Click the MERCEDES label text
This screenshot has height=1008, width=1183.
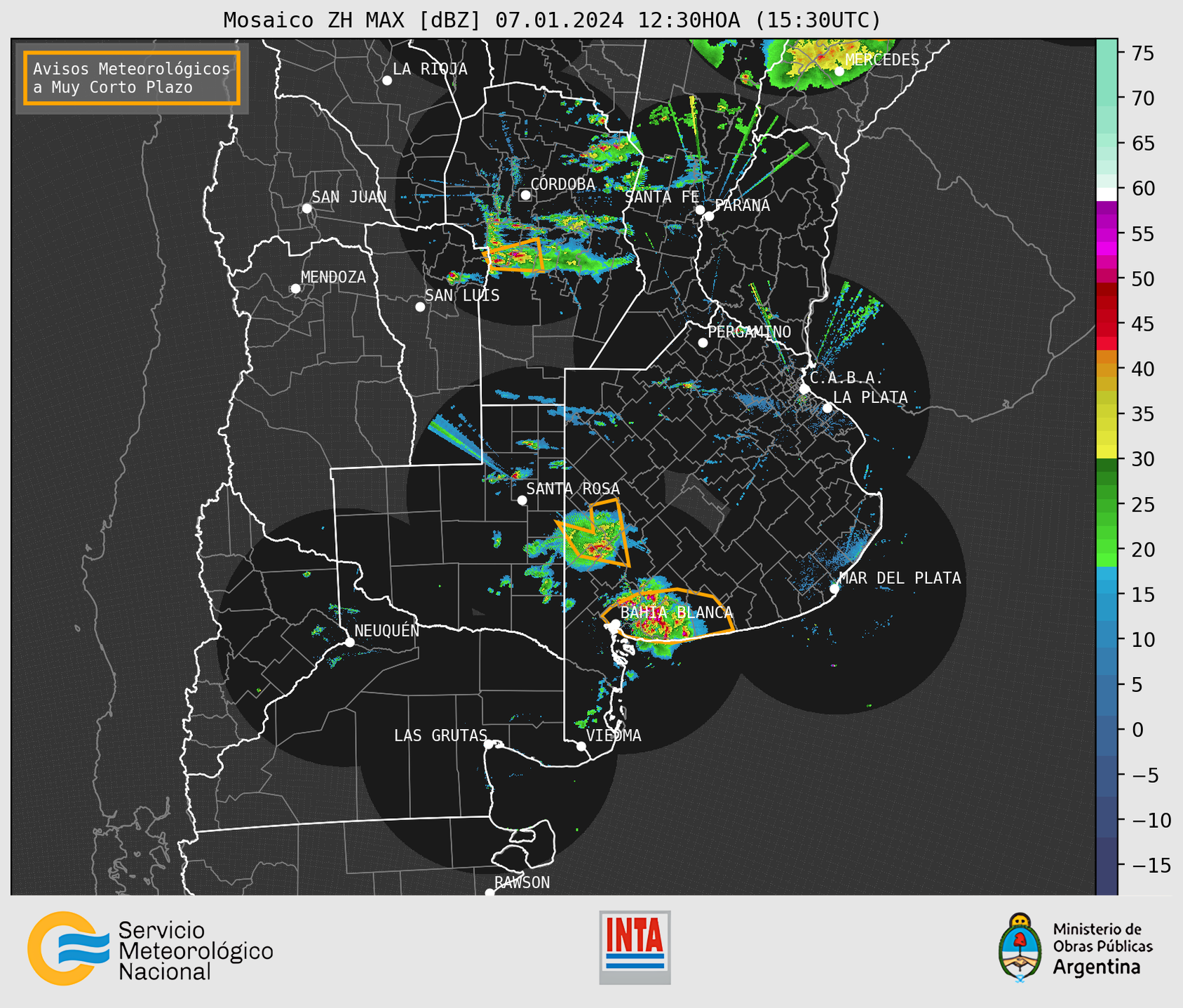pyautogui.click(x=882, y=60)
